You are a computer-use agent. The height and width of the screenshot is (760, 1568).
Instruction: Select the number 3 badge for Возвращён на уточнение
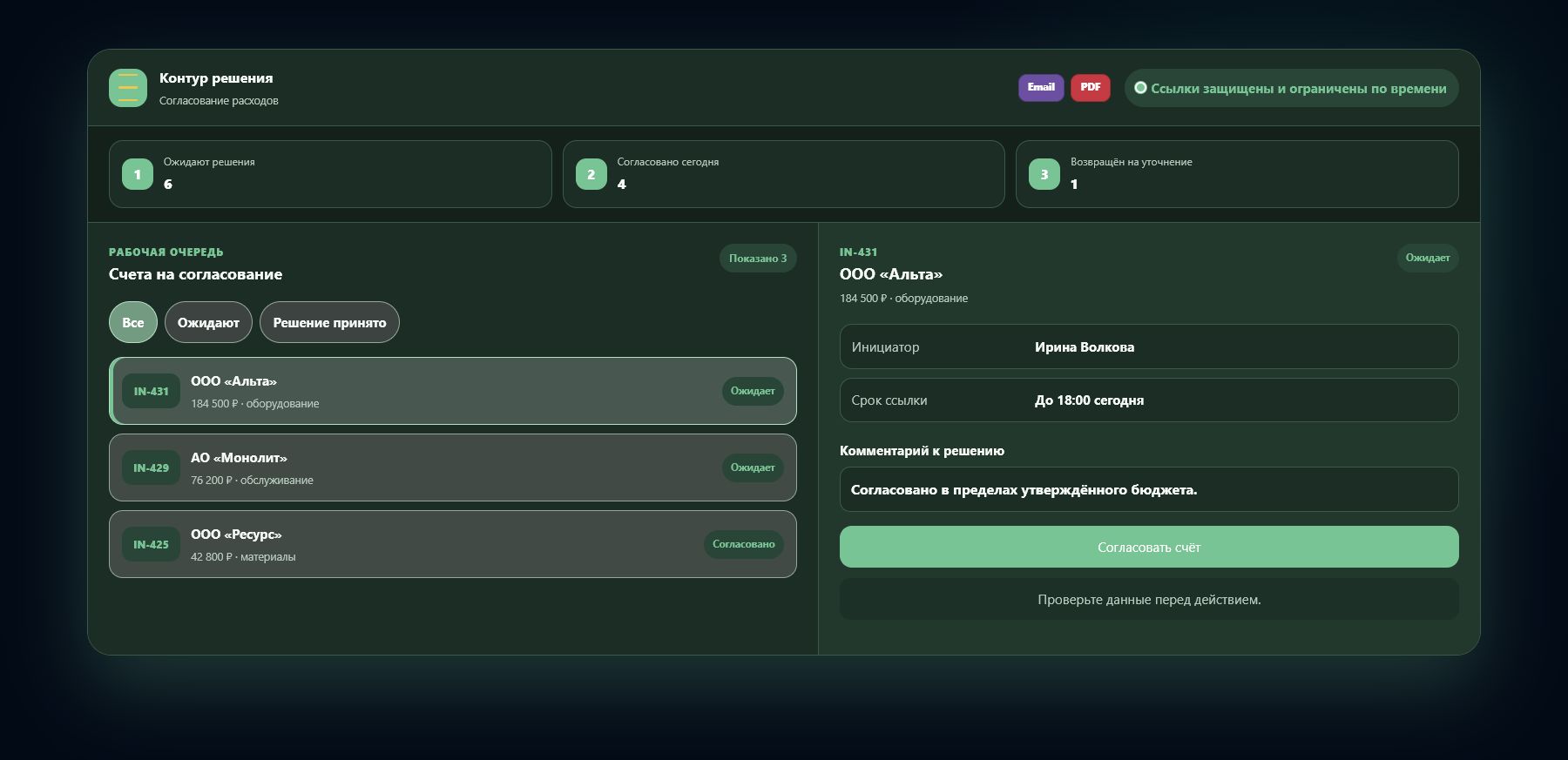pyautogui.click(x=1044, y=174)
